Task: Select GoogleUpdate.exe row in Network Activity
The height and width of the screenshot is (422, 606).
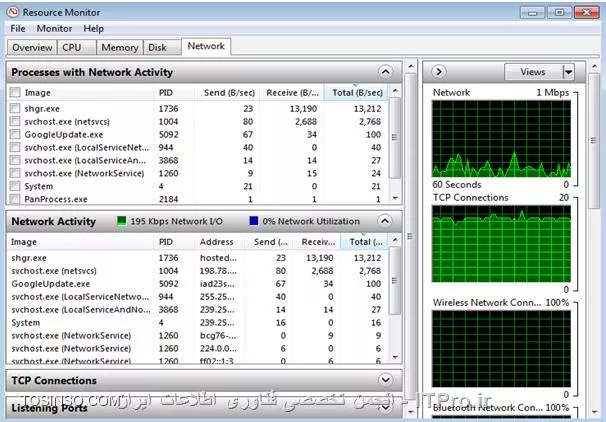Action: 197,284
